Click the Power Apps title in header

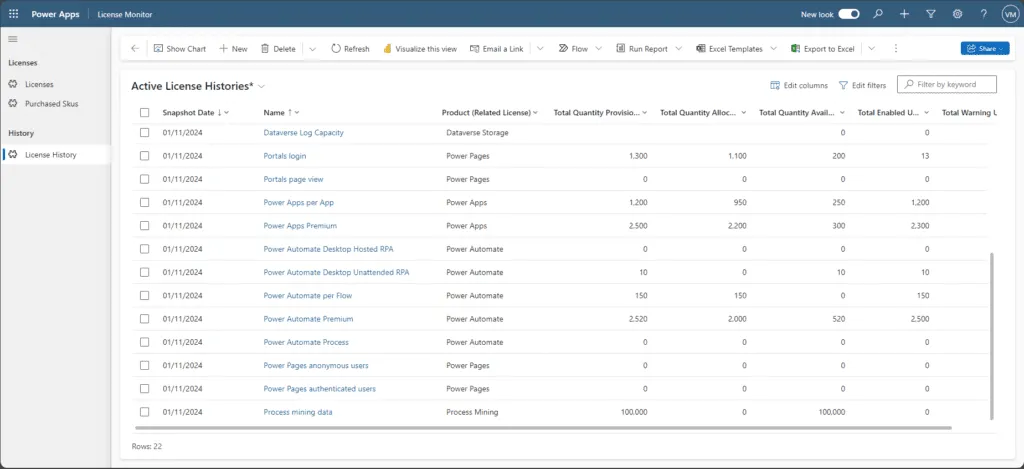56,14
